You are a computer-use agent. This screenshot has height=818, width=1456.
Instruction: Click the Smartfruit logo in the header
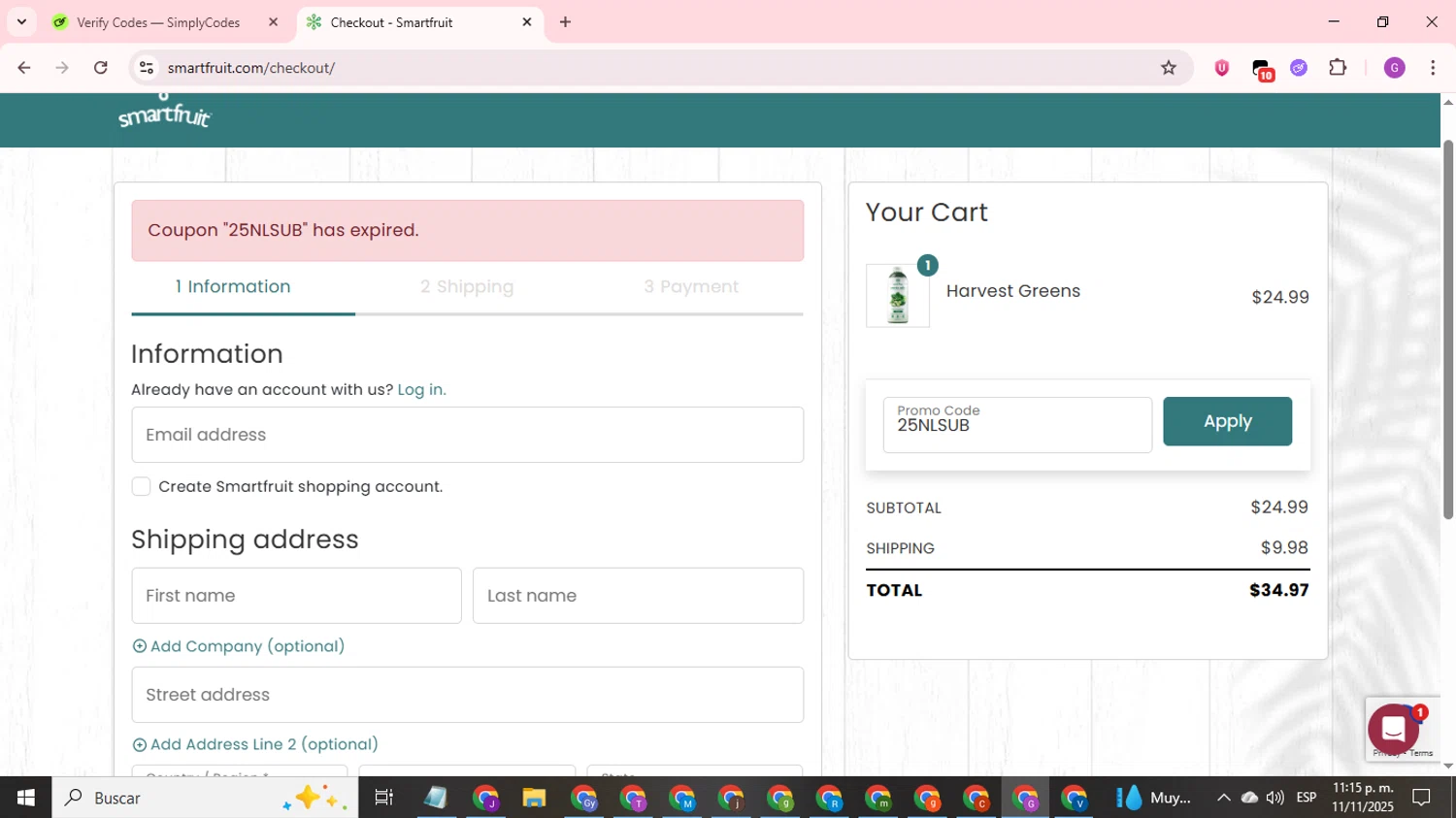164,113
